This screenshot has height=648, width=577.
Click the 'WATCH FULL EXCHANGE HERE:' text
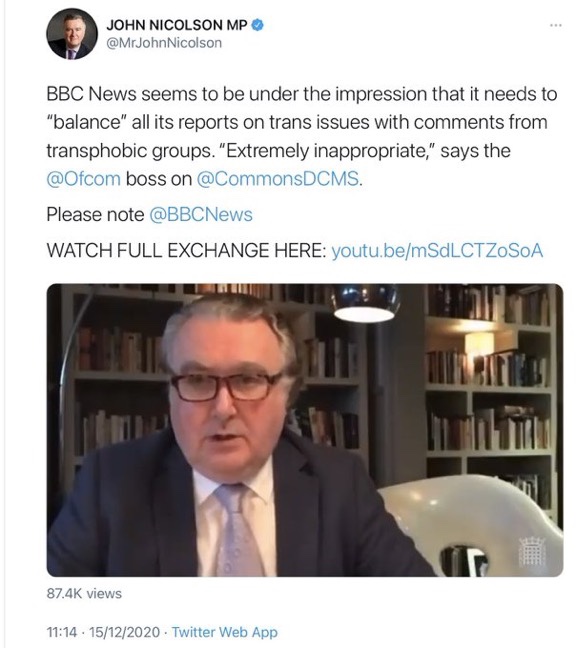tap(186, 251)
